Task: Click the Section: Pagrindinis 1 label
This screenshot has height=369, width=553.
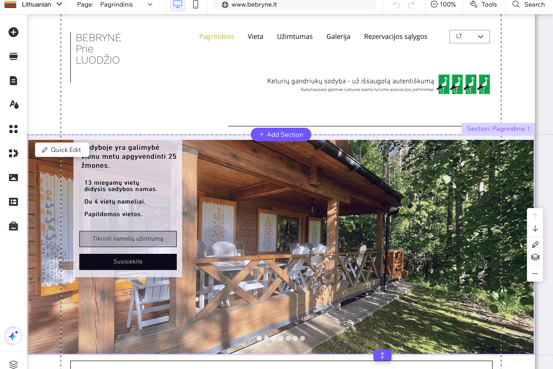Action: (498, 129)
